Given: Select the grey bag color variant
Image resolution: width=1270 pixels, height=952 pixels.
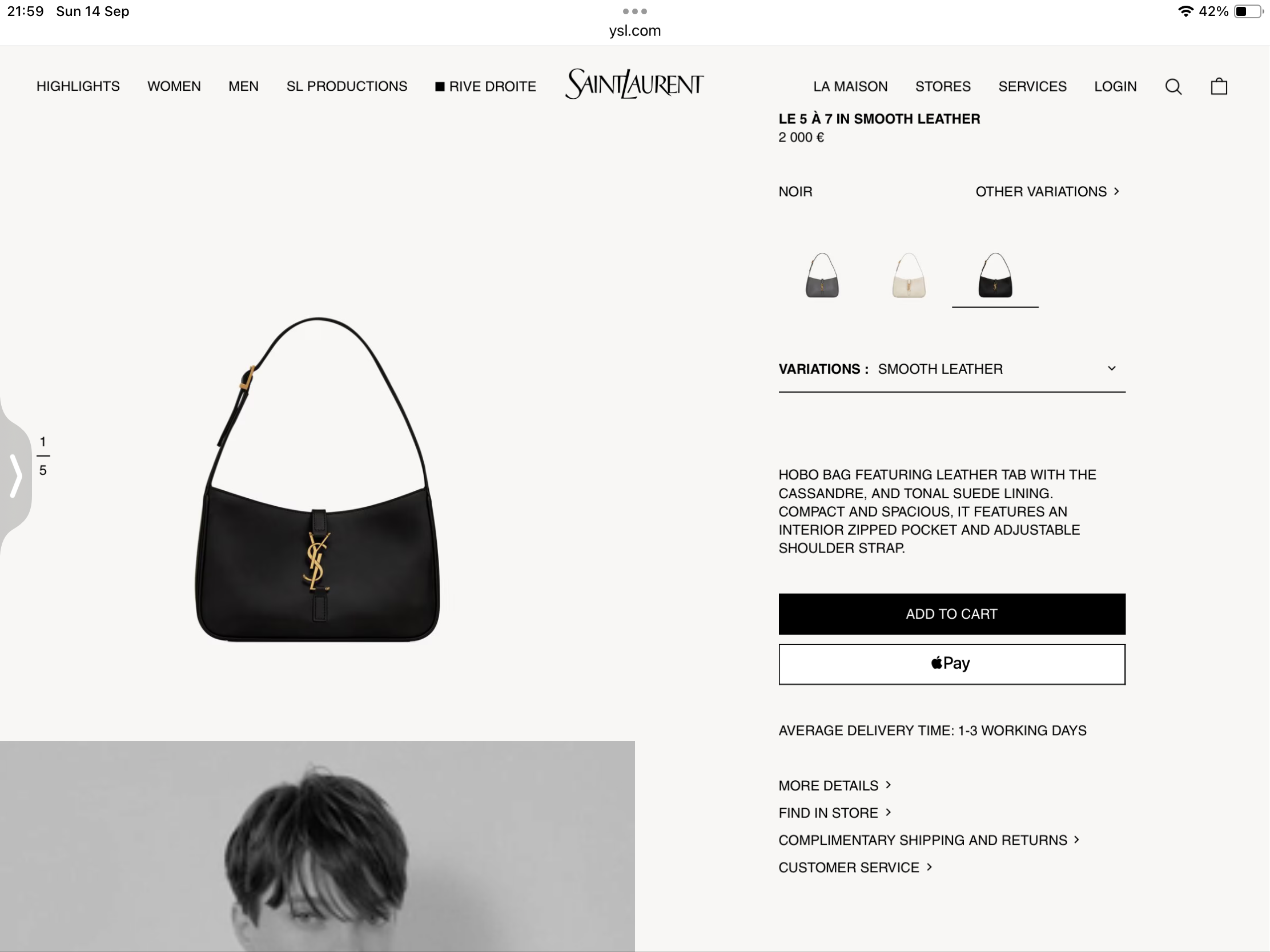Looking at the screenshot, I should pyautogui.click(x=822, y=276).
